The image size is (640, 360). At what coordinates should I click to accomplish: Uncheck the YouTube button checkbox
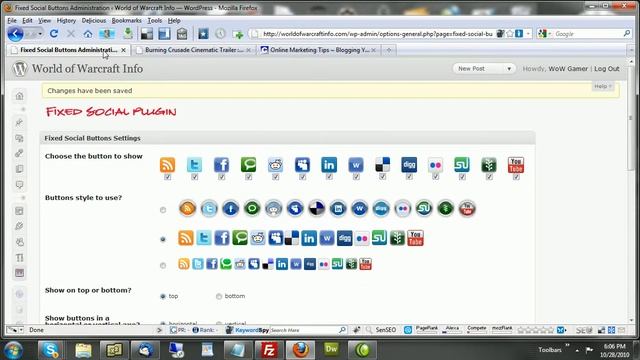[x=516, y=177]
